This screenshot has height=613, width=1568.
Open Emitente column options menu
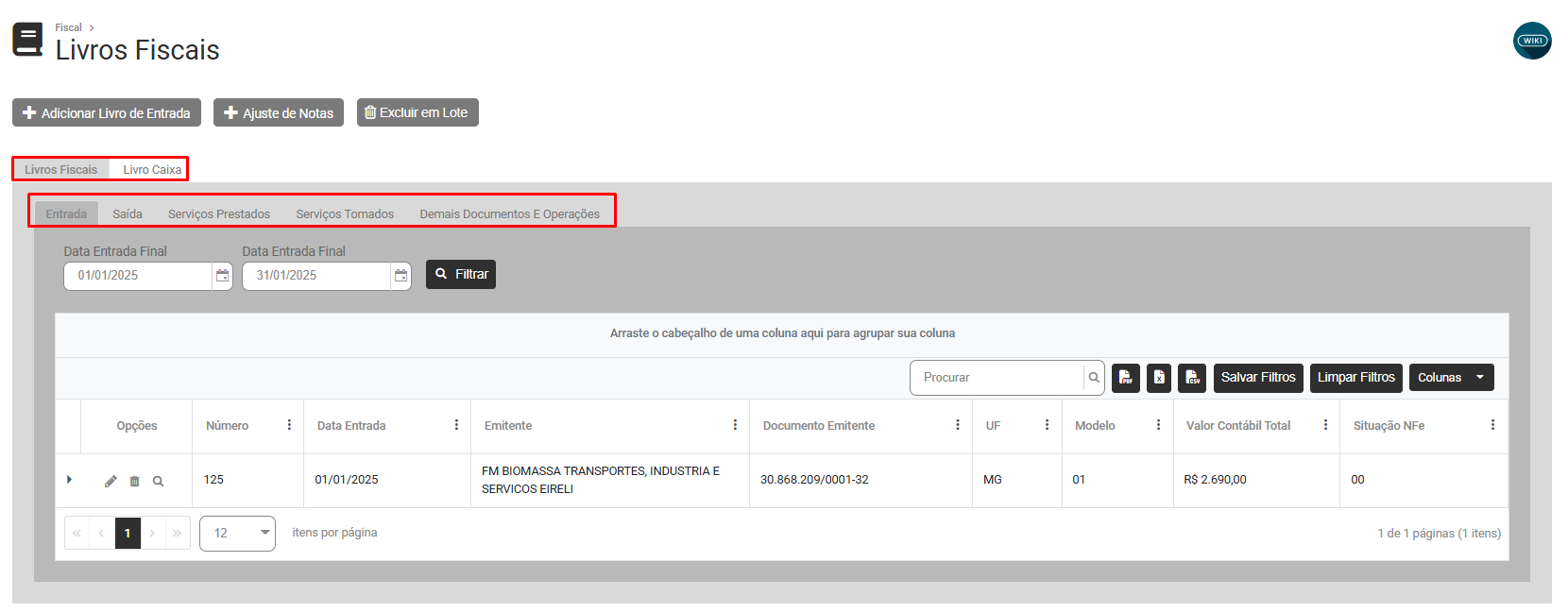pos(735,425)
